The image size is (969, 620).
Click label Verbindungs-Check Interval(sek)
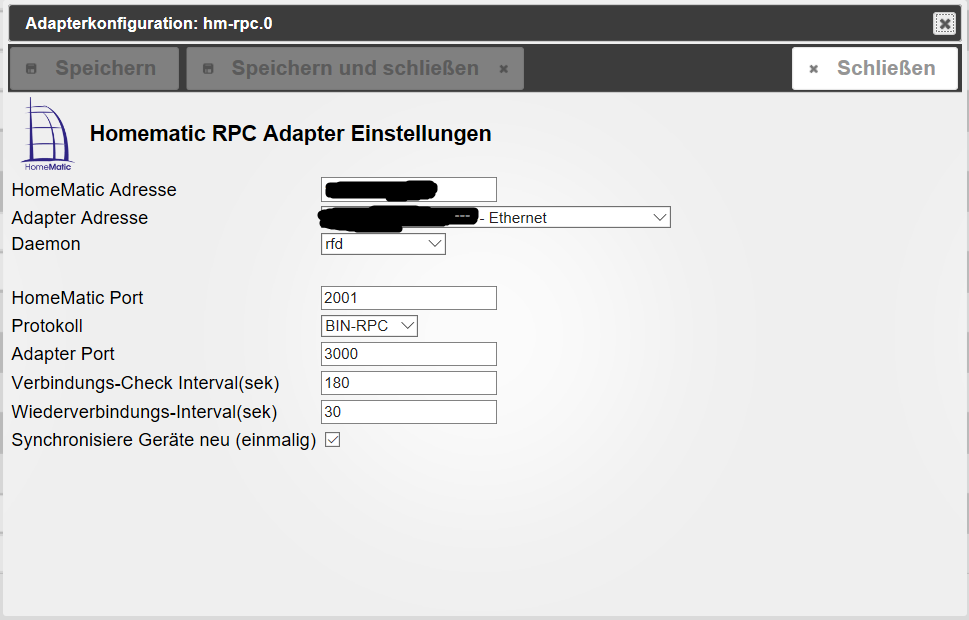tap(145, 383)
